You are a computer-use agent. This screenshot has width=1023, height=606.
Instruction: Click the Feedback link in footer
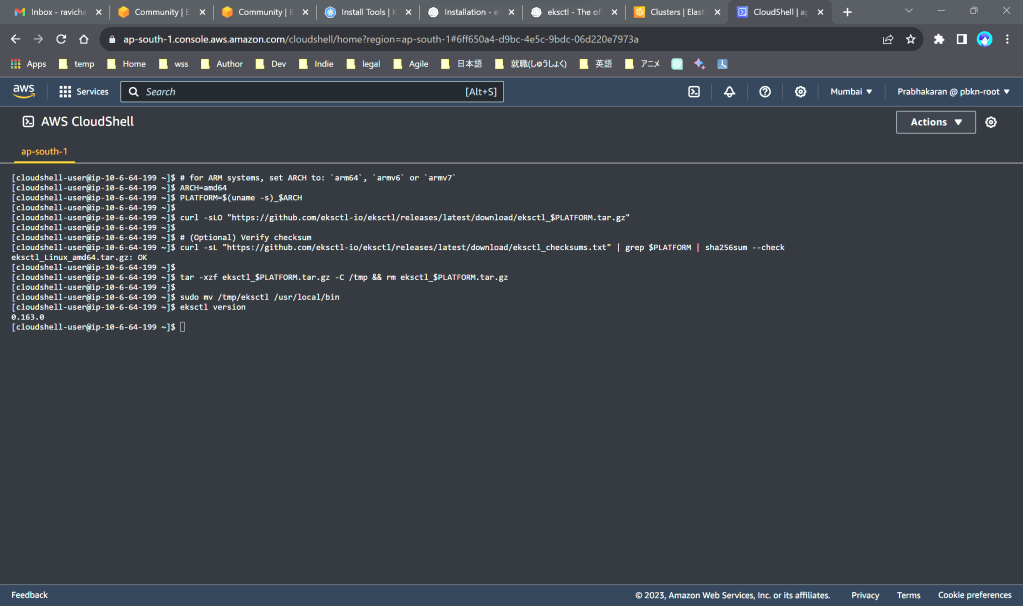tap(29, 595)
